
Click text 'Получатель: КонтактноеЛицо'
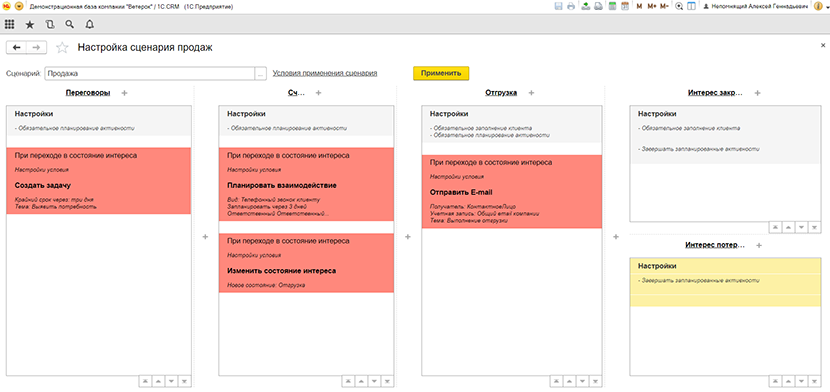coord(473,207)
